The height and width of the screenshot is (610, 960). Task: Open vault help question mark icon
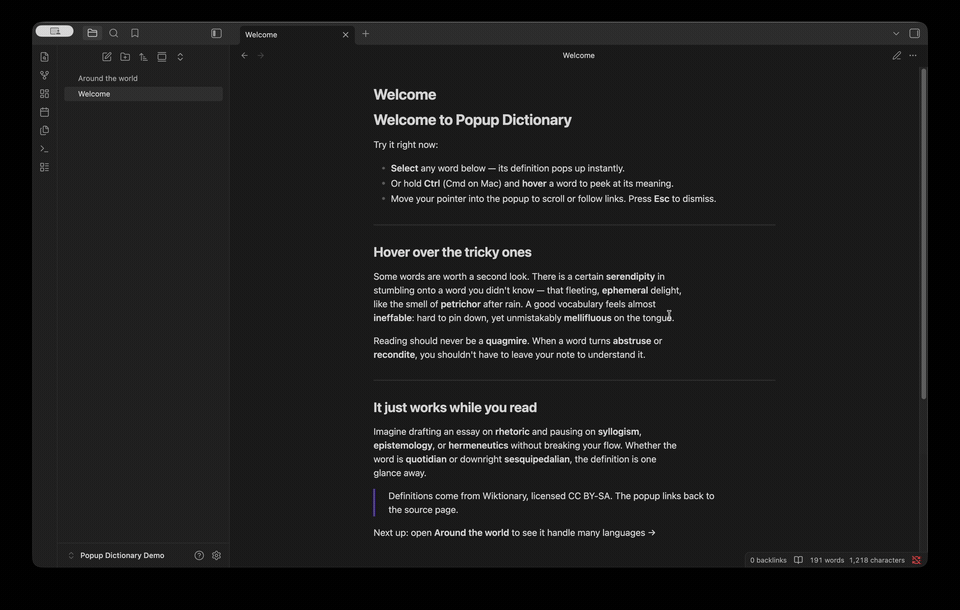(x=199, y=555)
